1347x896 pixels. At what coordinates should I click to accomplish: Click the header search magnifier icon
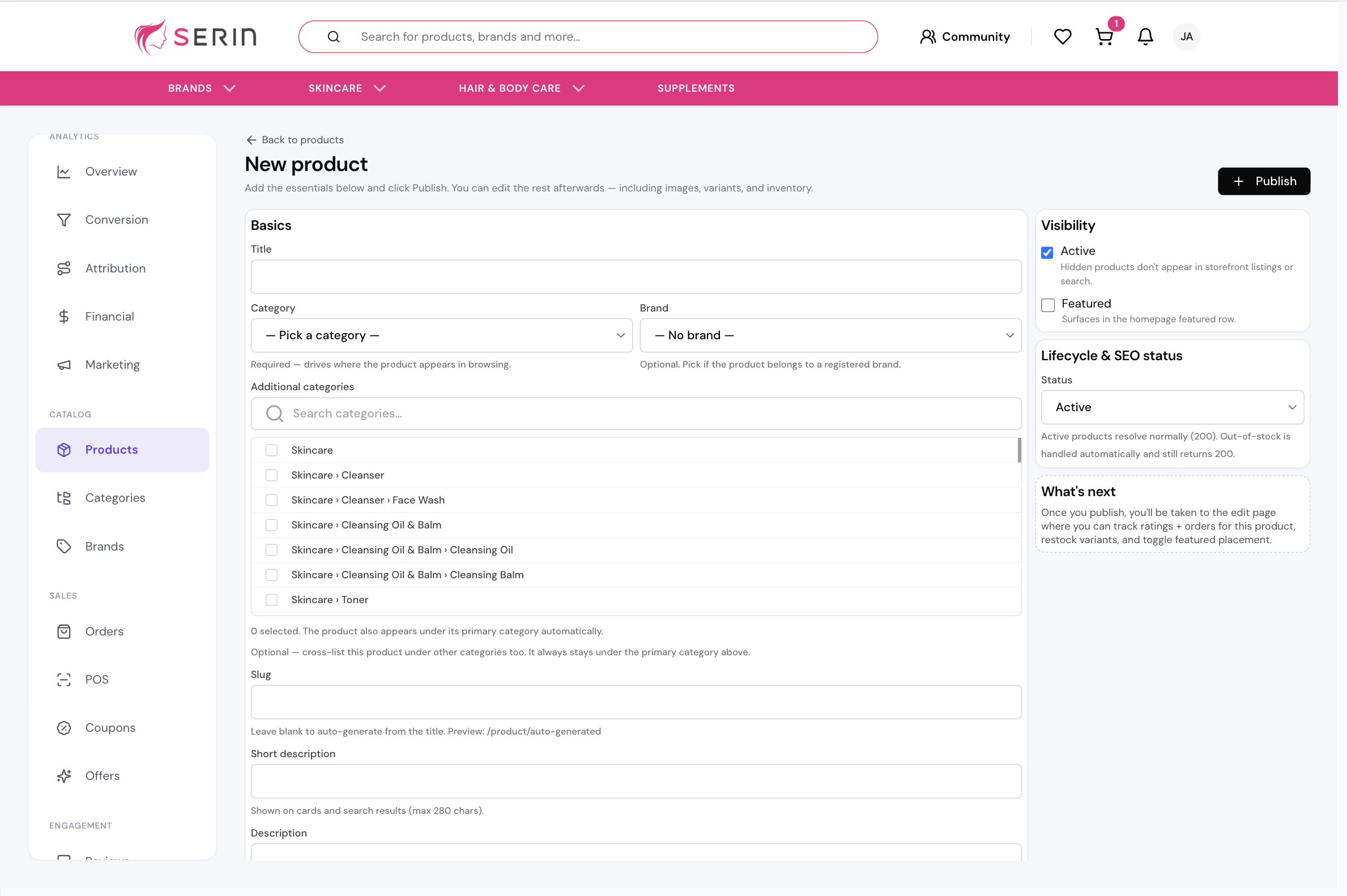334,37
